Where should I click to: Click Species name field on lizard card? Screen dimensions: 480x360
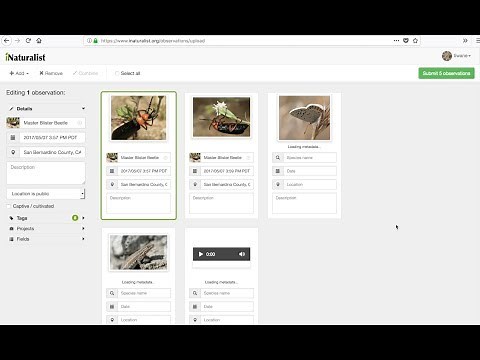tap(144, 293)
